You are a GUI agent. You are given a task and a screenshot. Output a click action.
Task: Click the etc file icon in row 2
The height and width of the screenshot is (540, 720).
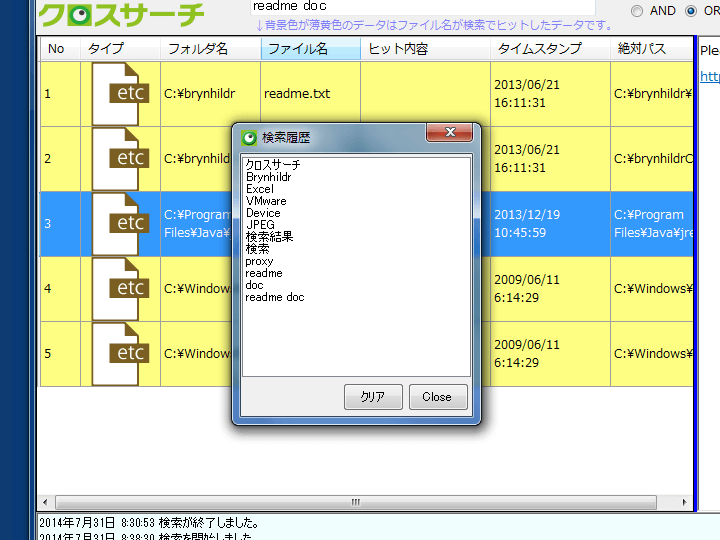(121, 158)
